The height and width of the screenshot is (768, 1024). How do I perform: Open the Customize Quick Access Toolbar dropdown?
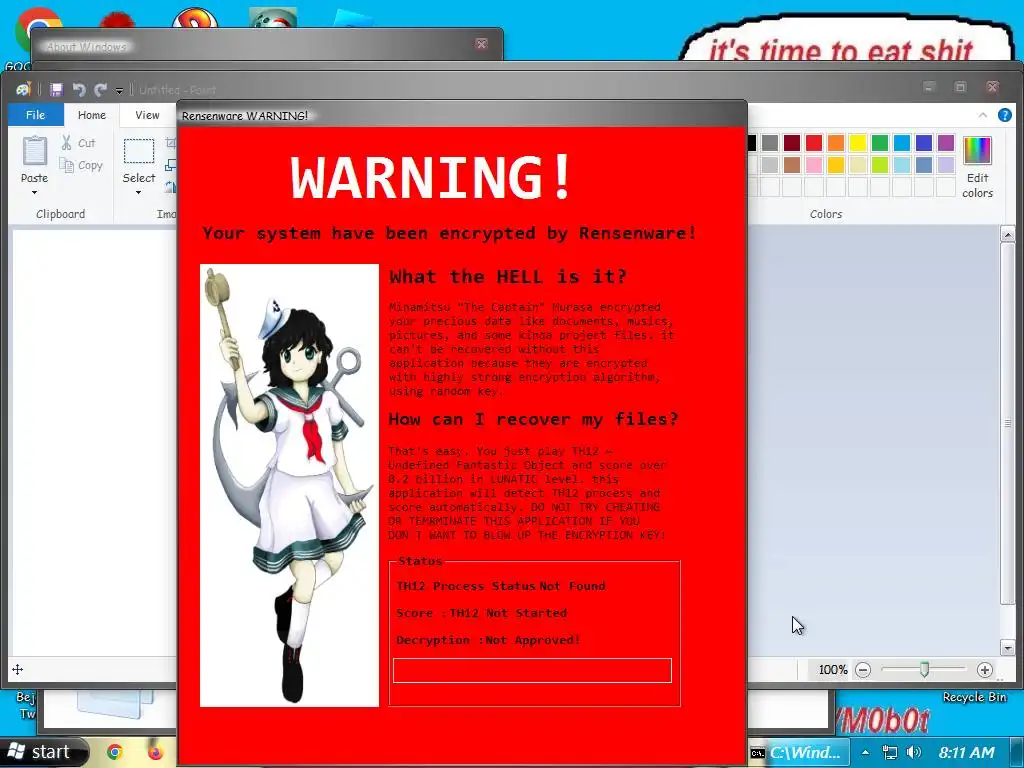pos(119,90)
